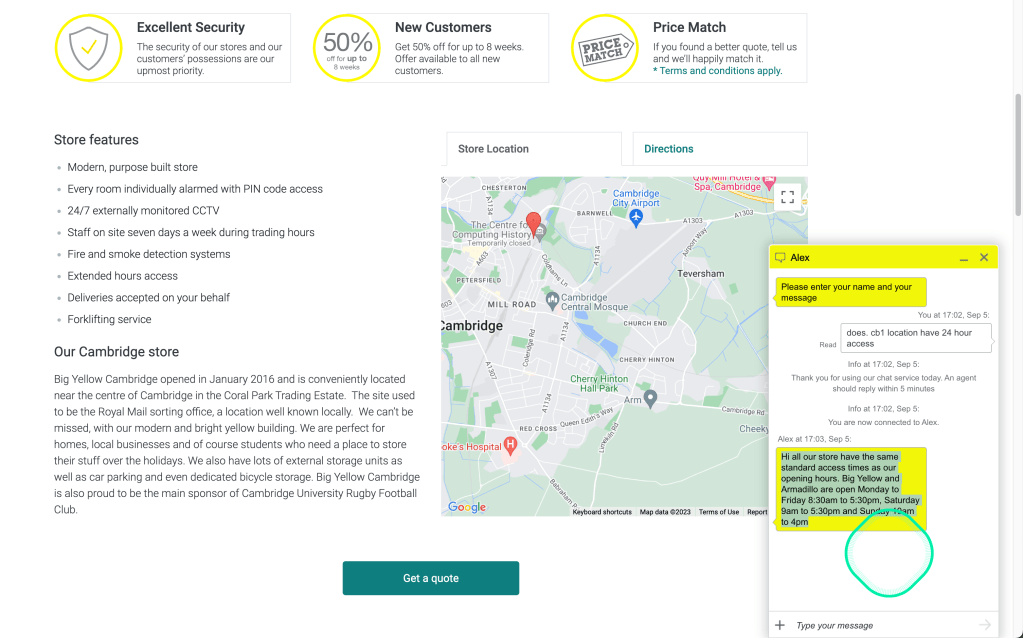Screen dimensions: 1023x638
Task: Toggle fullscreen view on the map
Action: [x=787, y=197]
